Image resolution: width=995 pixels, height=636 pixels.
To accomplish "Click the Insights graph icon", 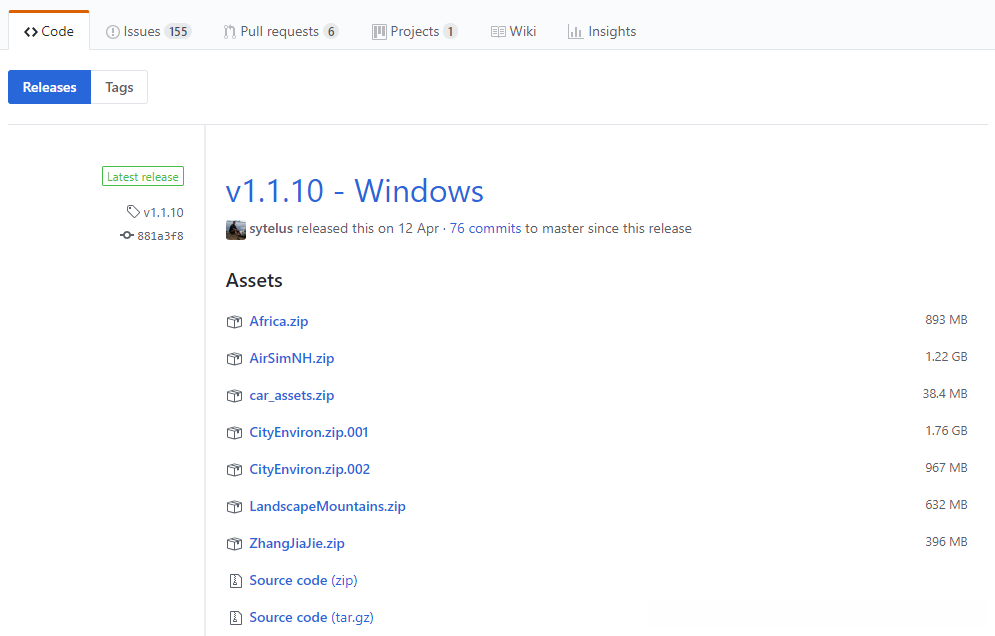I will (576, 32).
